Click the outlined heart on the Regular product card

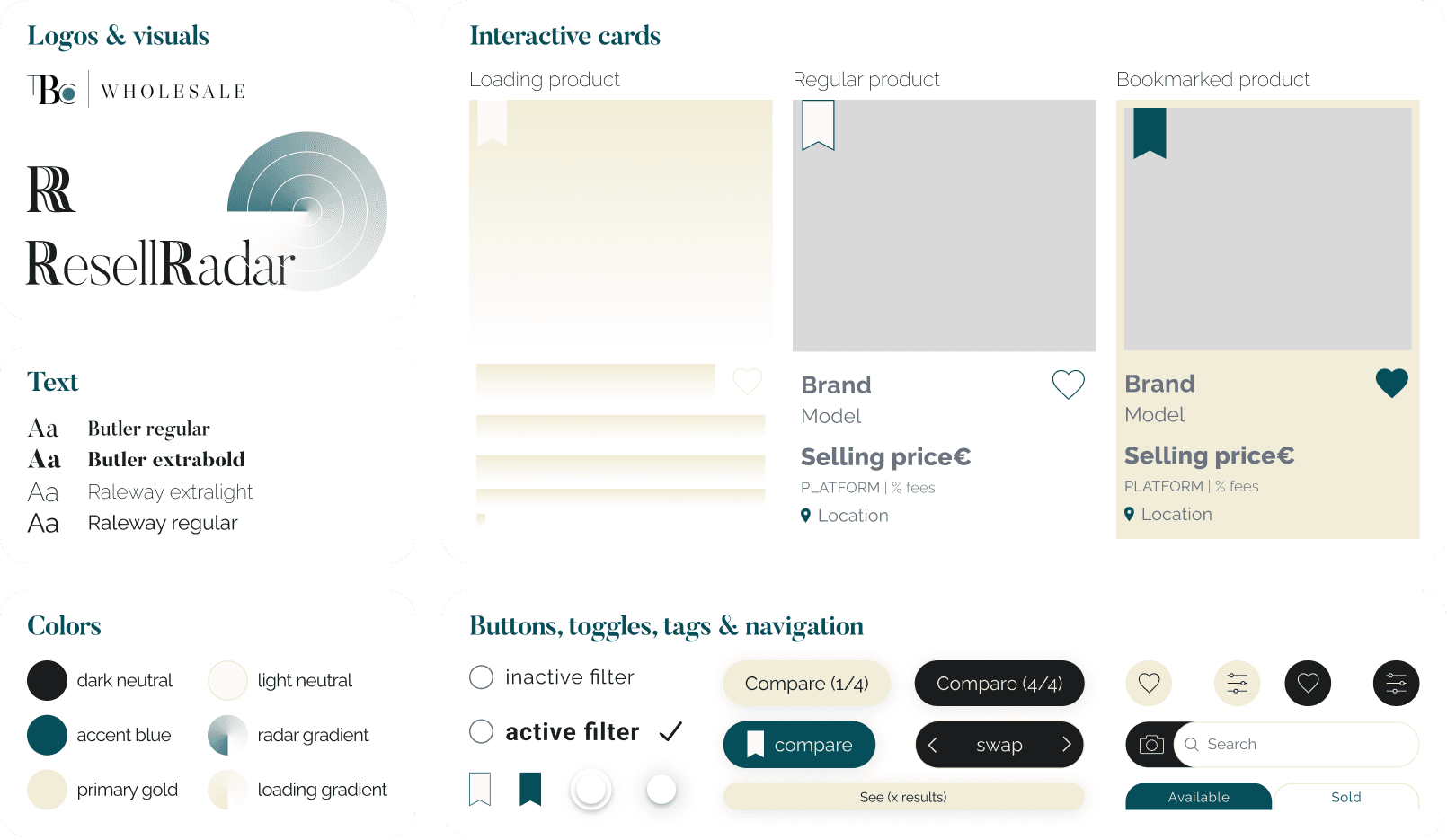click(x=1068, y=385)
